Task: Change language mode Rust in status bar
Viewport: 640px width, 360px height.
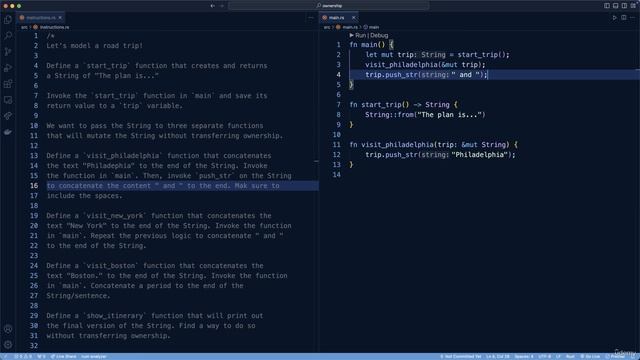Action: (570, 356)
